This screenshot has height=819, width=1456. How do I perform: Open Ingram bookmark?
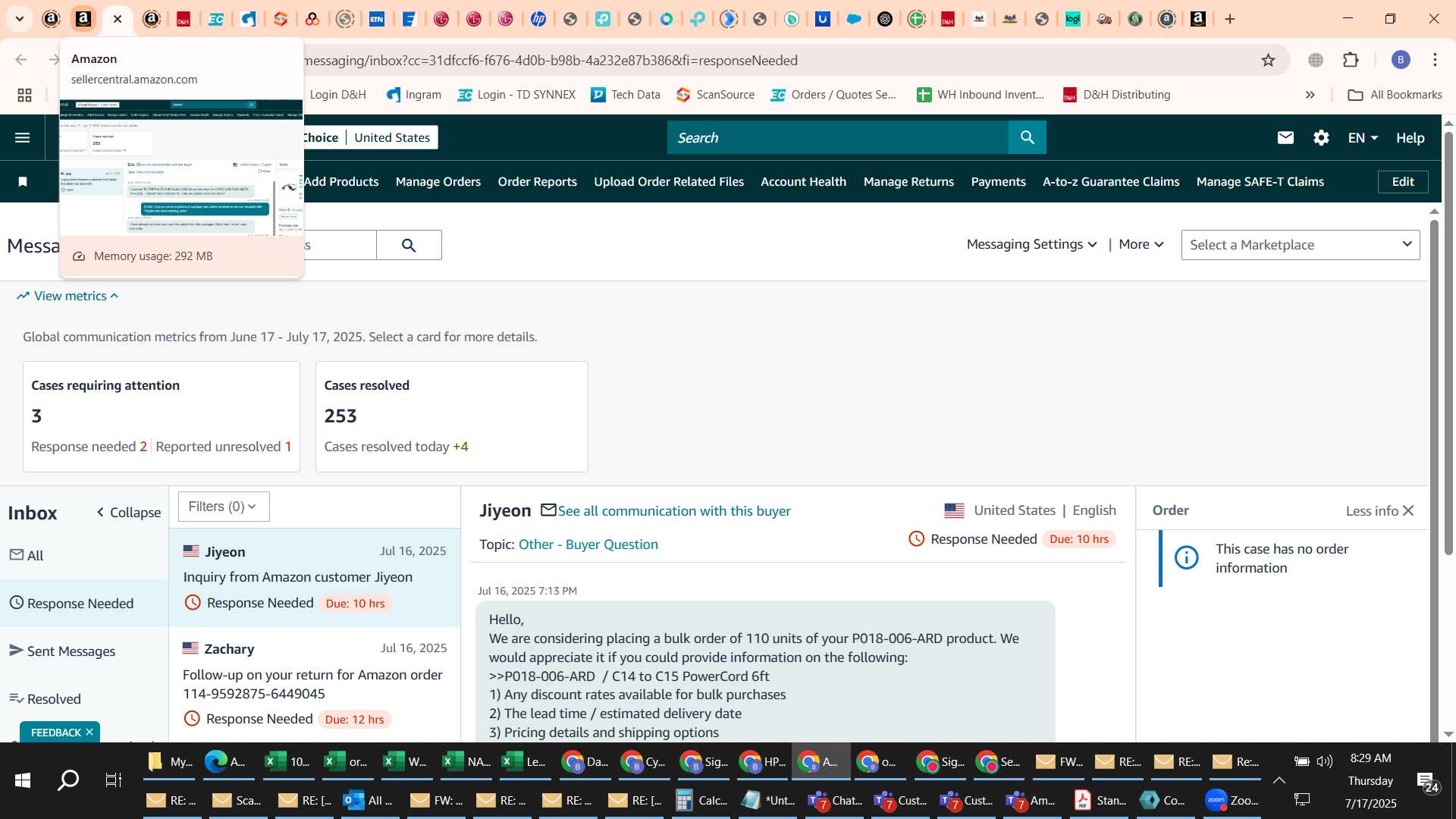pos(414,95)
